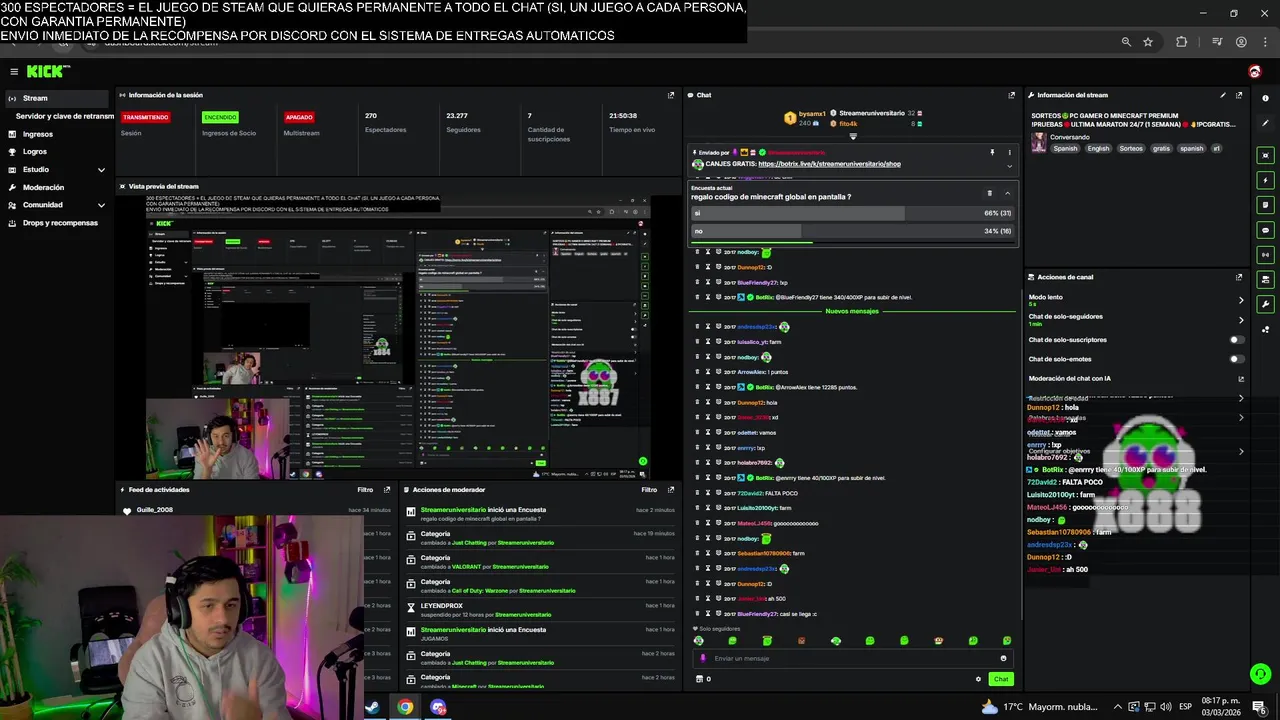Select Stream in the sidebar

coord(56,98)
